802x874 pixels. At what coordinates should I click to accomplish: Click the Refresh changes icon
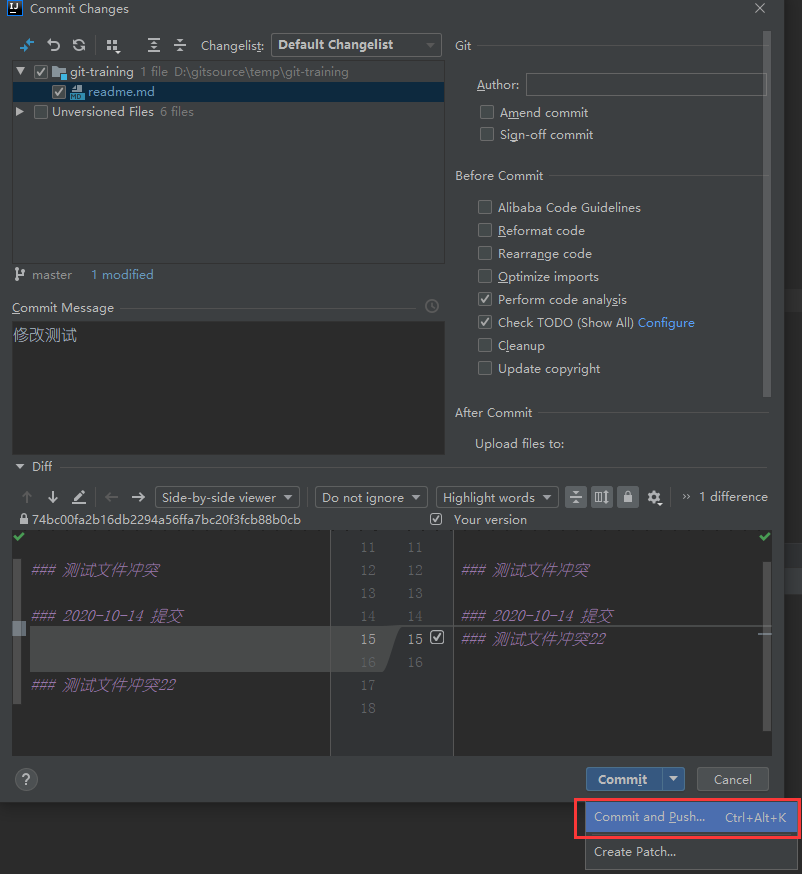pos(79,45)
